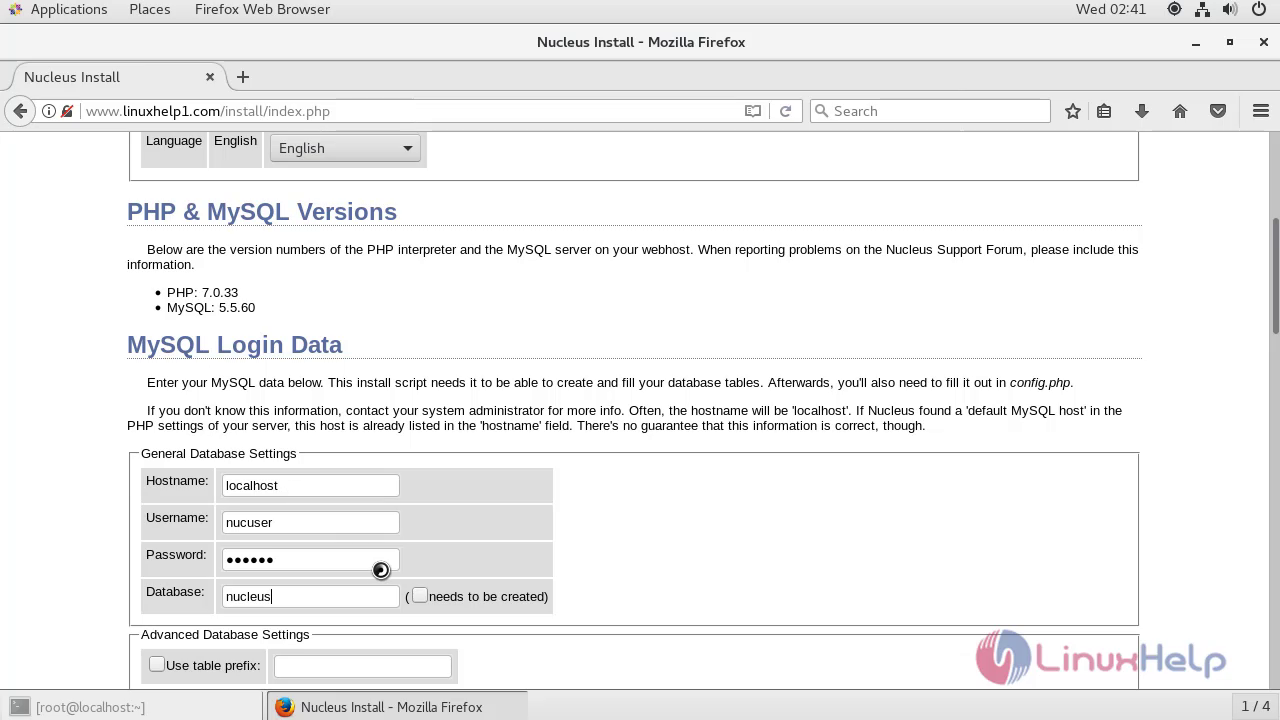
Task: Open the English language dropdown
Action: (345, 148)
